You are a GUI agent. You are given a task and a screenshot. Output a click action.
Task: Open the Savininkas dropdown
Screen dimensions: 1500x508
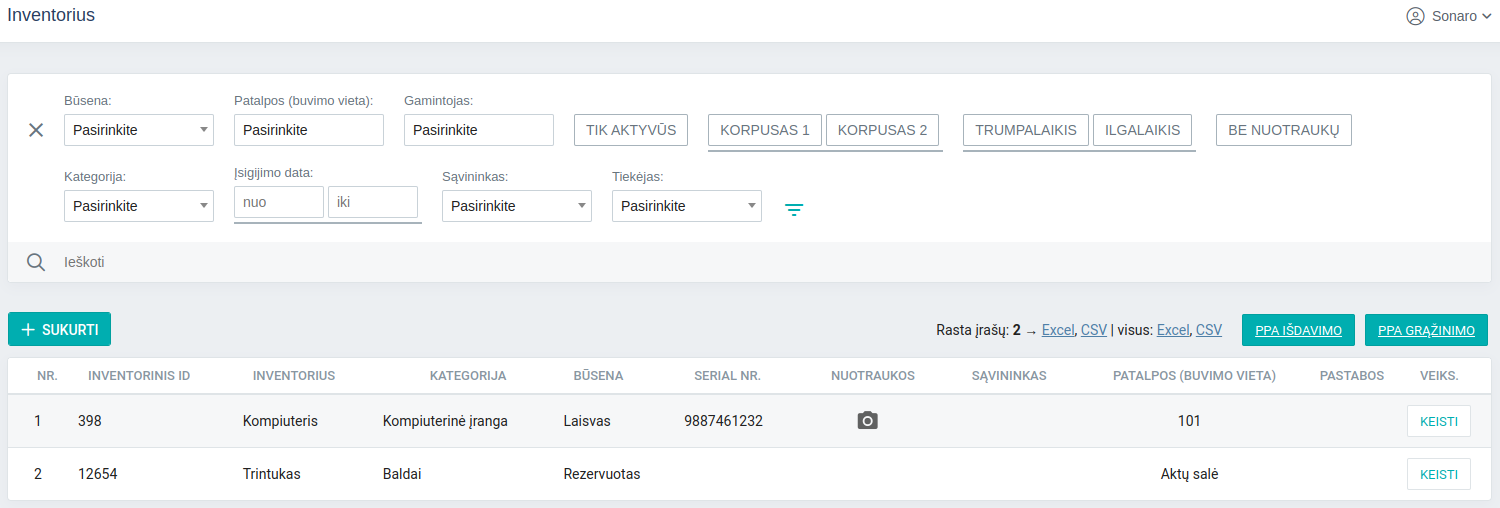coord(516,206)
